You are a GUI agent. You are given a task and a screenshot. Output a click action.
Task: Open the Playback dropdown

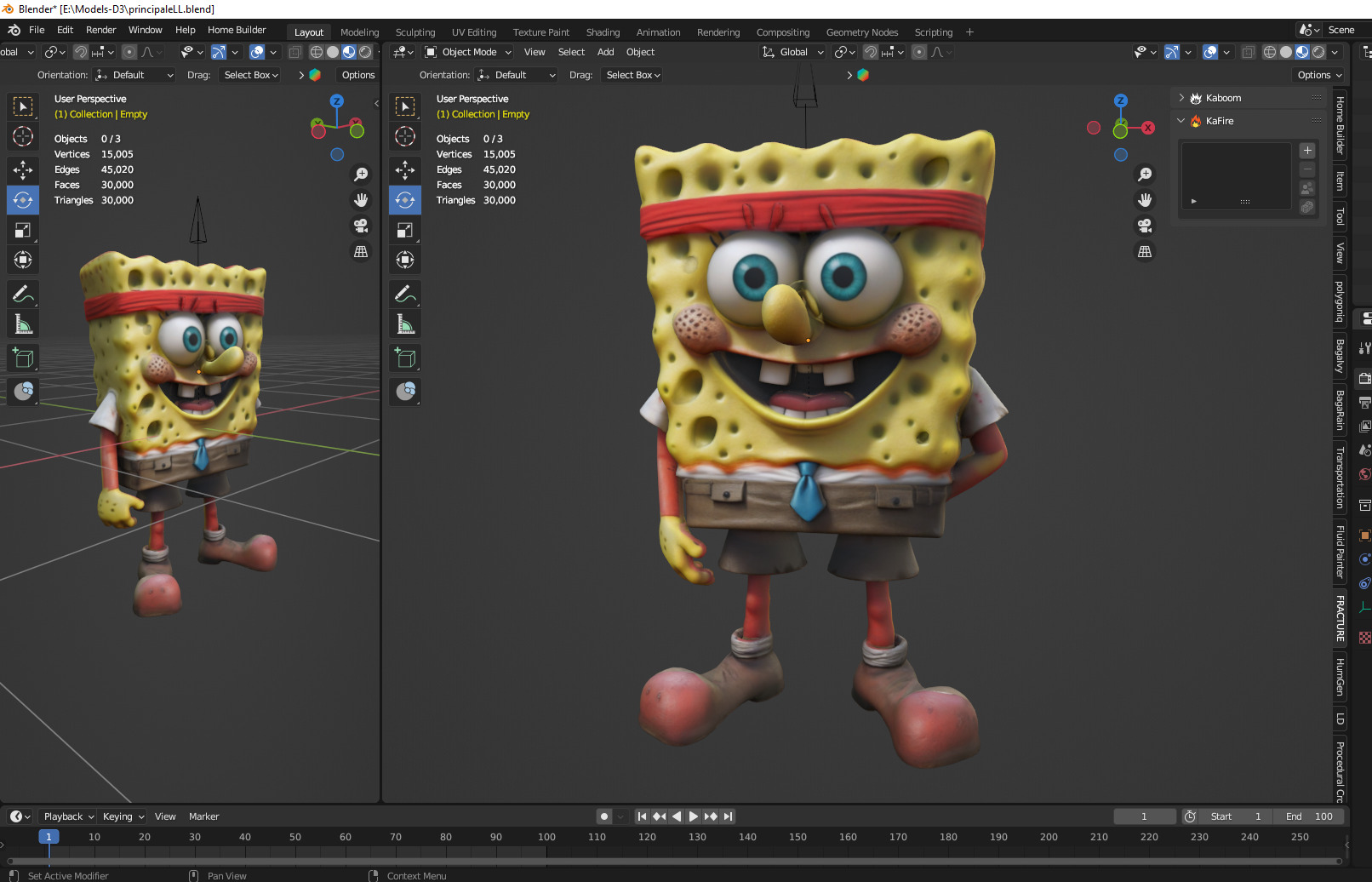pos(69,816)
